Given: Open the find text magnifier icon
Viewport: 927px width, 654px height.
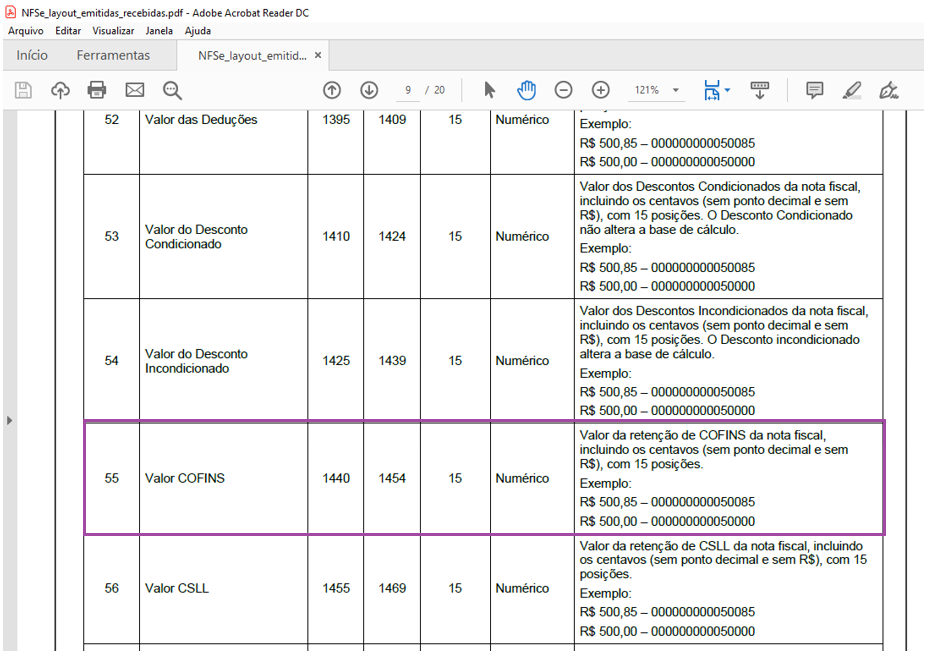Looking at the screenshot, I should 172,90.
